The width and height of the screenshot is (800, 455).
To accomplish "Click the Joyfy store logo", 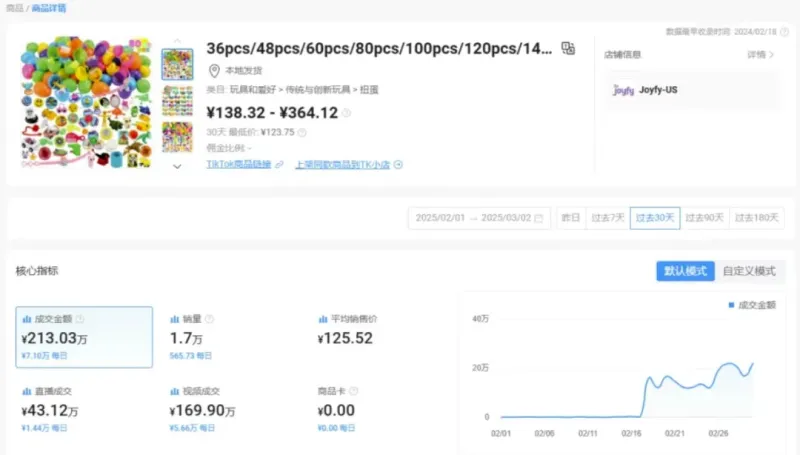I will pyautogui.click(x=622, y=90).
